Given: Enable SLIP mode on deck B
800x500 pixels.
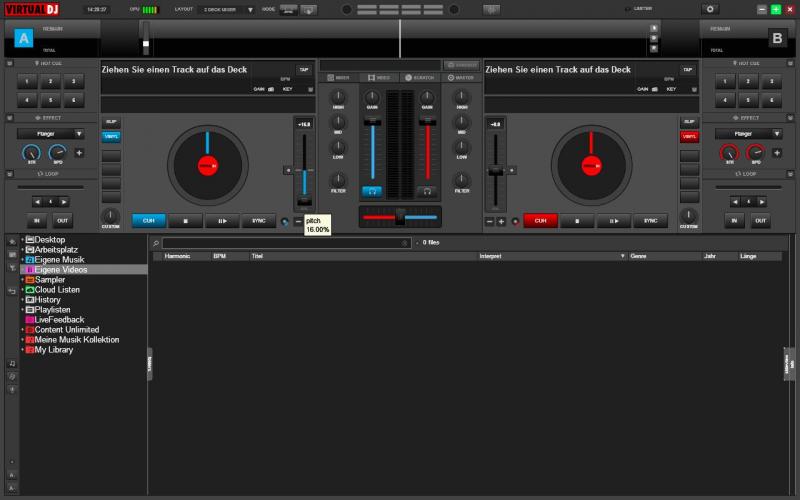Looking at the screenshot, I should (x=688, y=122).
